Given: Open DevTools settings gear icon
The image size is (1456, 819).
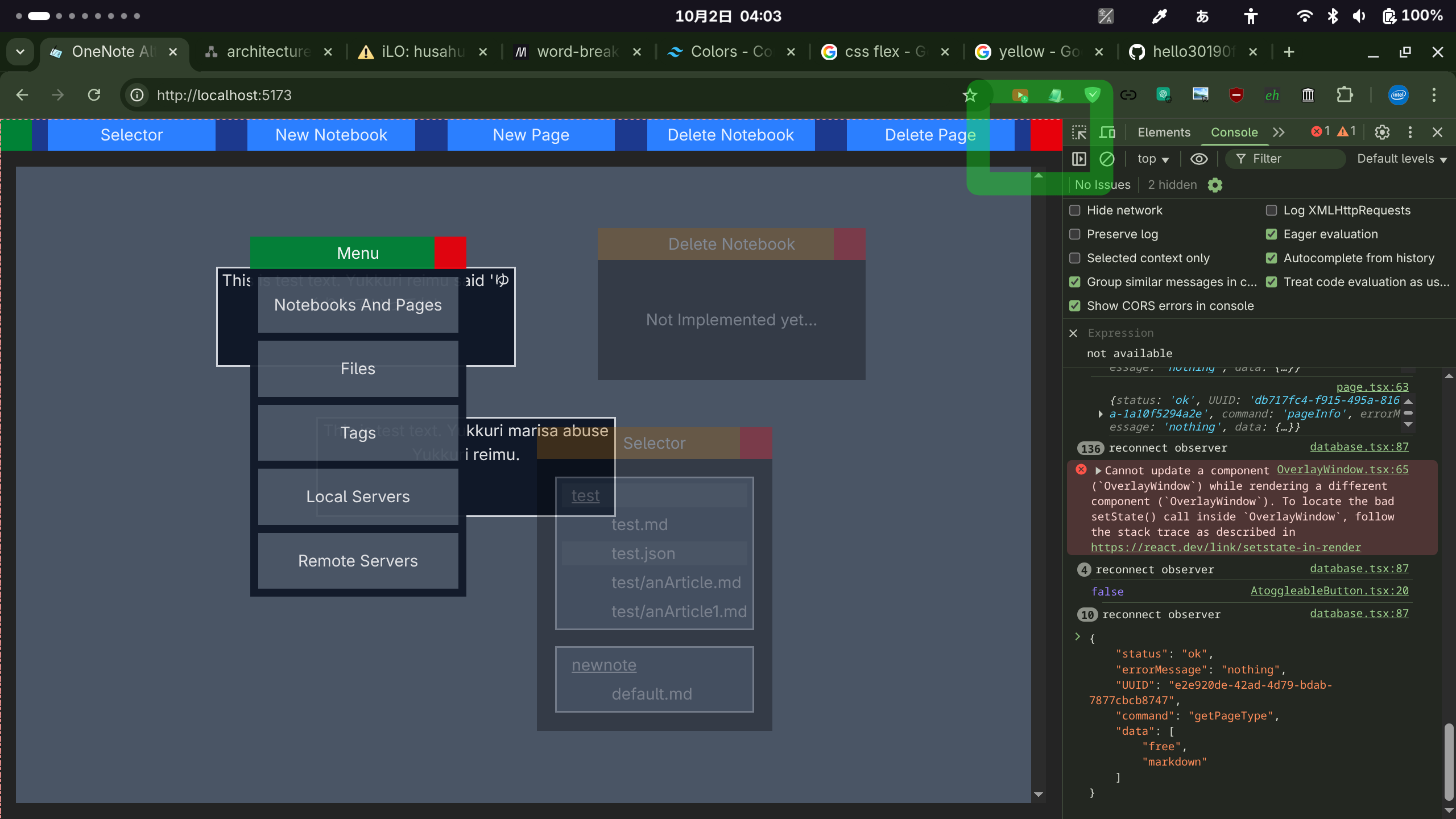Looking at the screenshot, I should tap(1382, 133).
